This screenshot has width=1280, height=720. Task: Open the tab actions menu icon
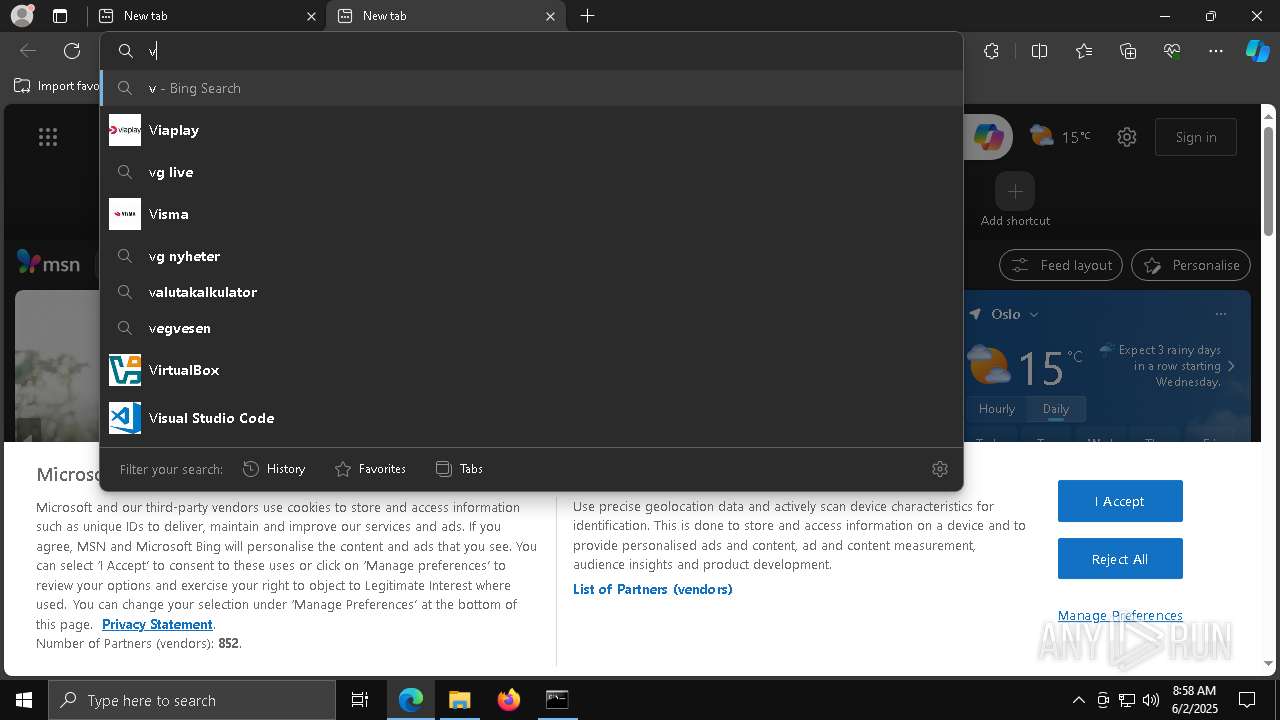60,16
